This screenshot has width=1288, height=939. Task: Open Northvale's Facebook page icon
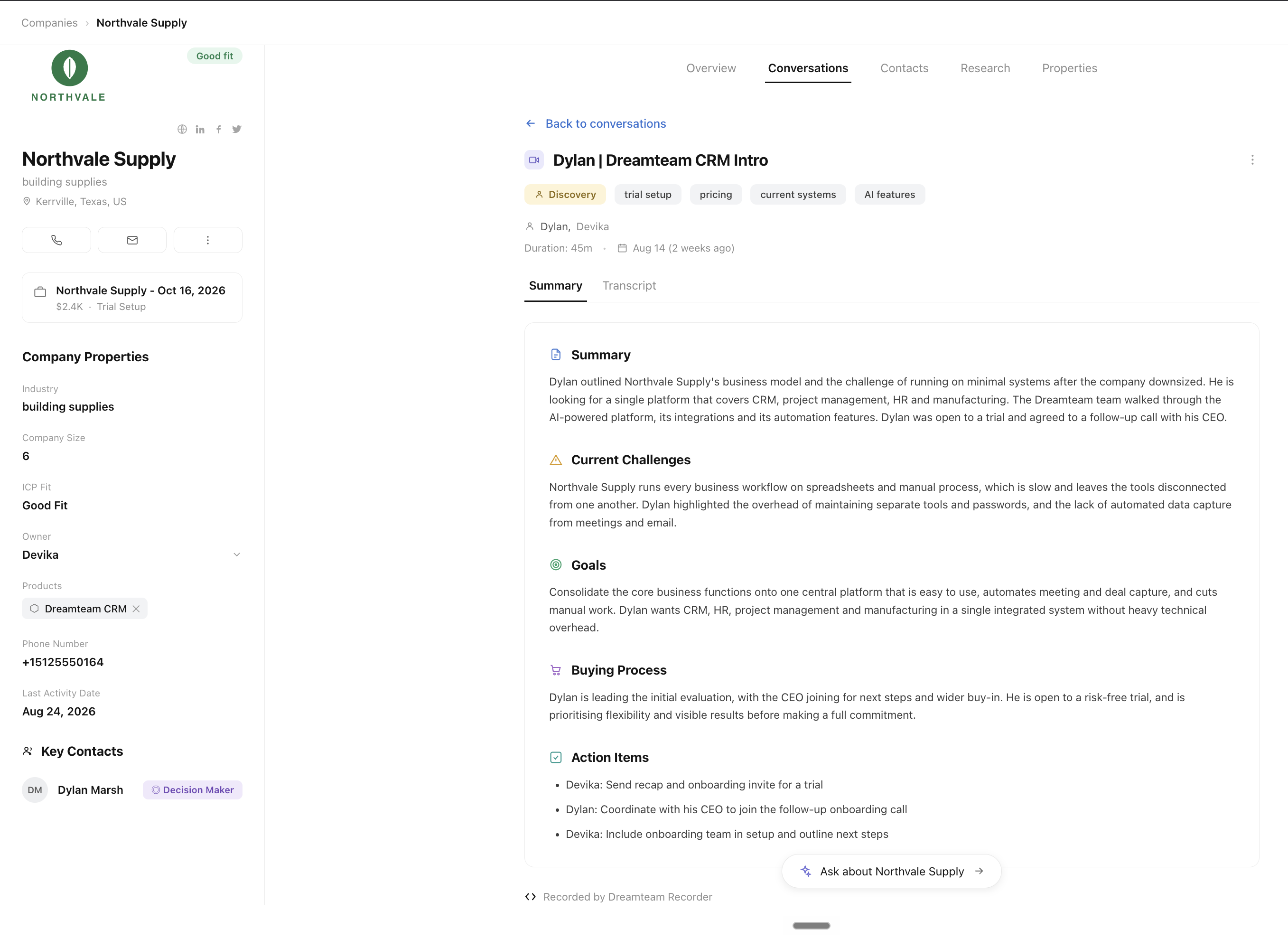point(219,129)
